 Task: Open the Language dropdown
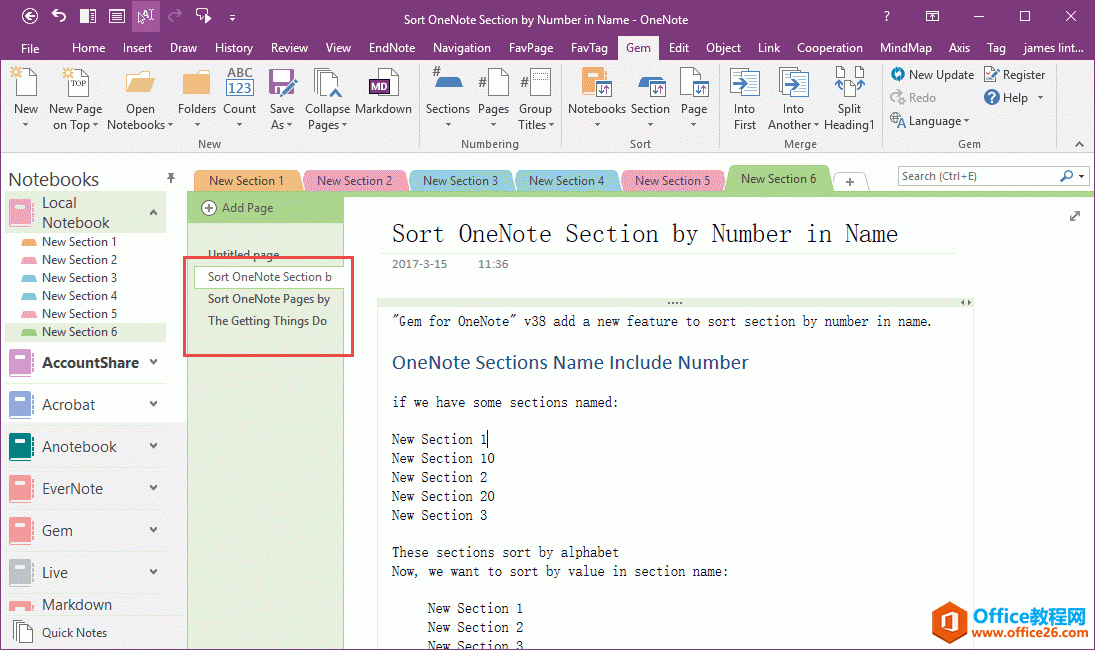(930, 121)
